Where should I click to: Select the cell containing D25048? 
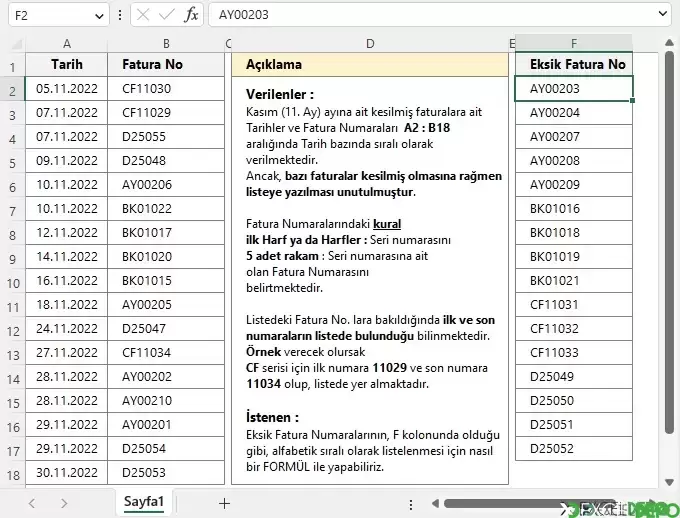click(166, 161)
